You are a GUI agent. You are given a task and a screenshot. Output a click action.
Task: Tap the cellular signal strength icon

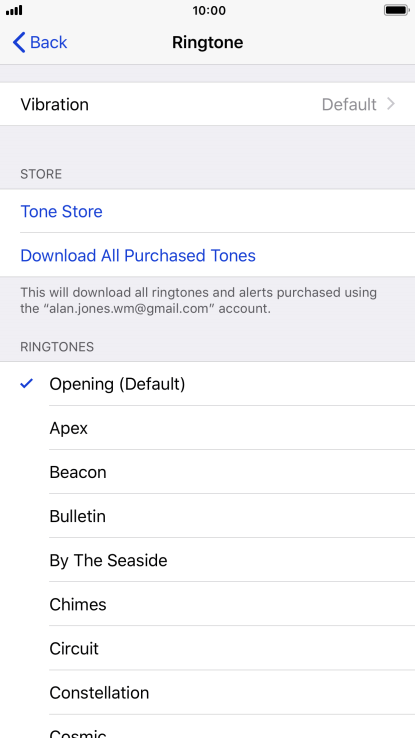tap(14, 10)
